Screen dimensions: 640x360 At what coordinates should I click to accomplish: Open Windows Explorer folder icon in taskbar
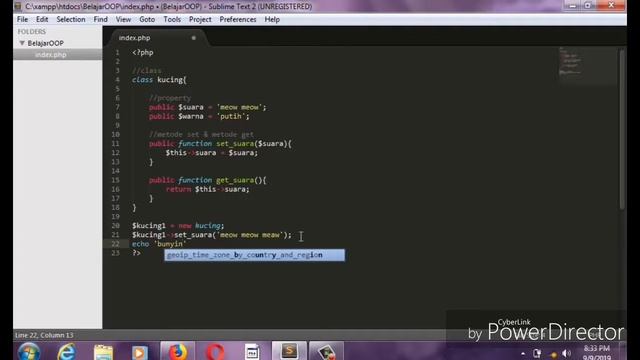pos(103,352)
